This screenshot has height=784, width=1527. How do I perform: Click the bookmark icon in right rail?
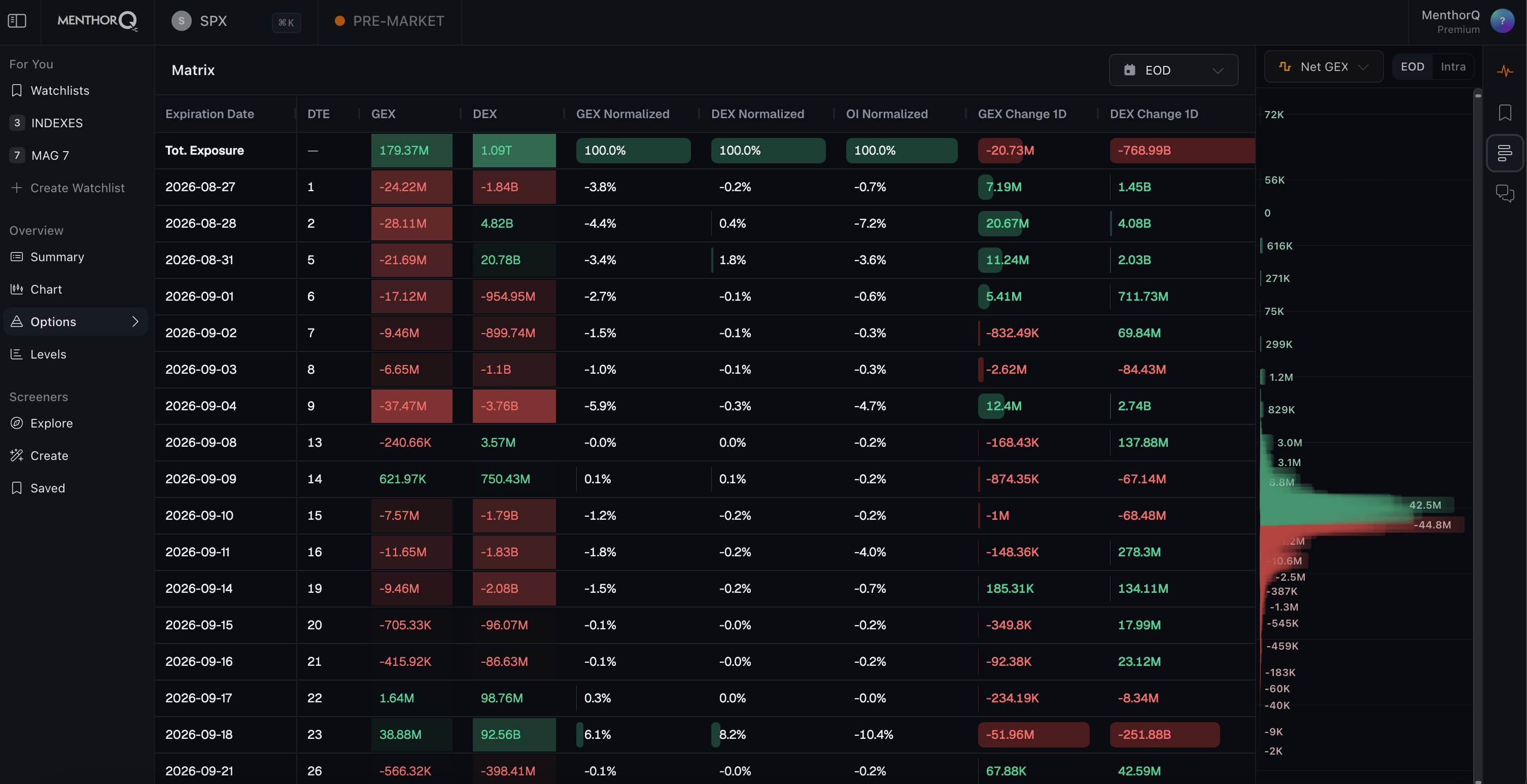click(x=1505, y=113)
